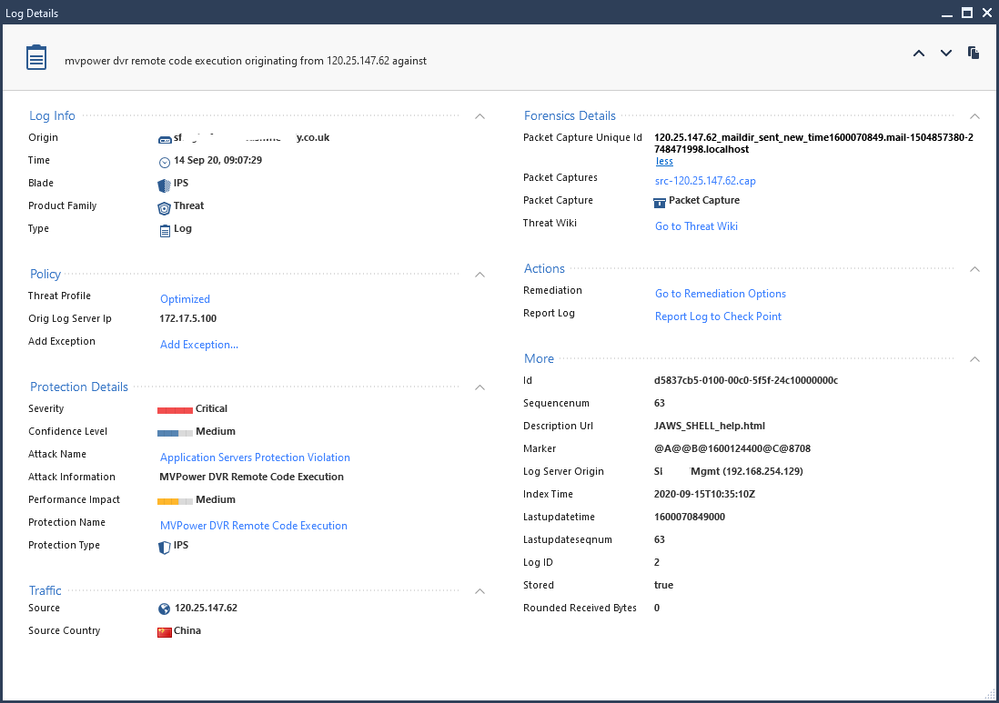Open Go to Remediation Options link
The height and width of the screenshot is (703, 999).
[721, 294]
